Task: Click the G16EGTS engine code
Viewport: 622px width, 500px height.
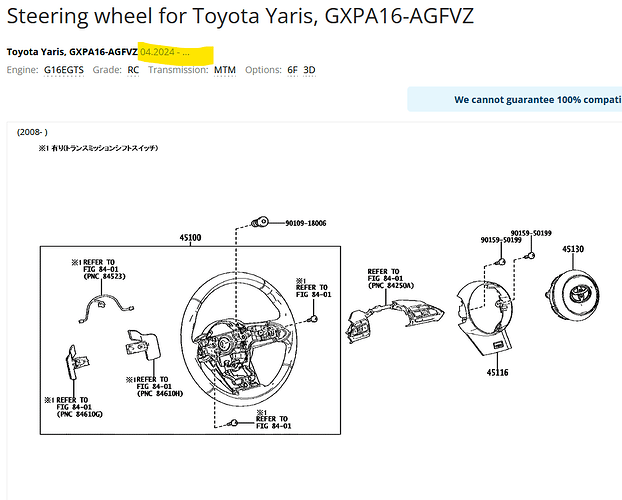Action: tap(64, 70)
